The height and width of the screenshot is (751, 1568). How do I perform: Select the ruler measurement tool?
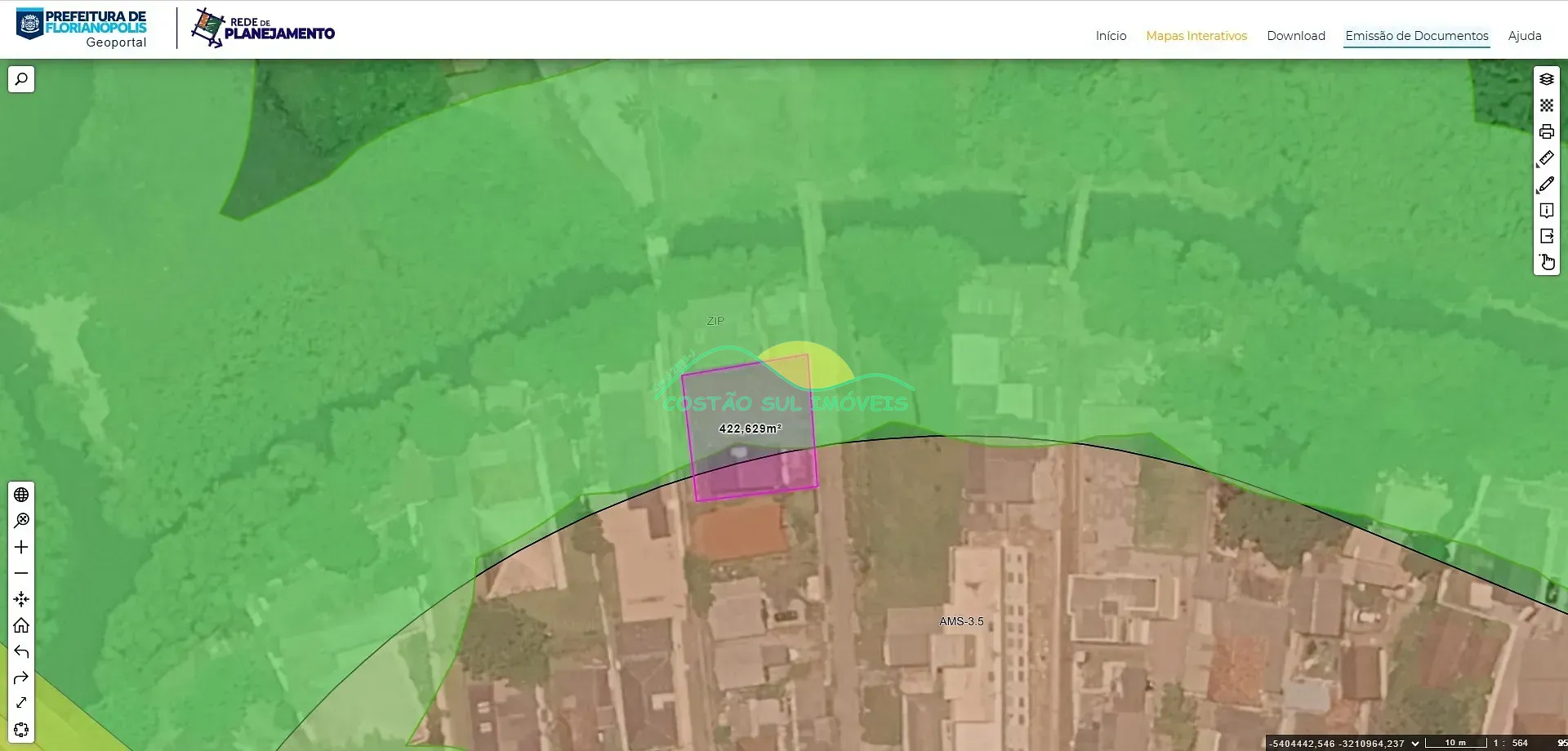pyautogui.click(x=1547, y=158)
